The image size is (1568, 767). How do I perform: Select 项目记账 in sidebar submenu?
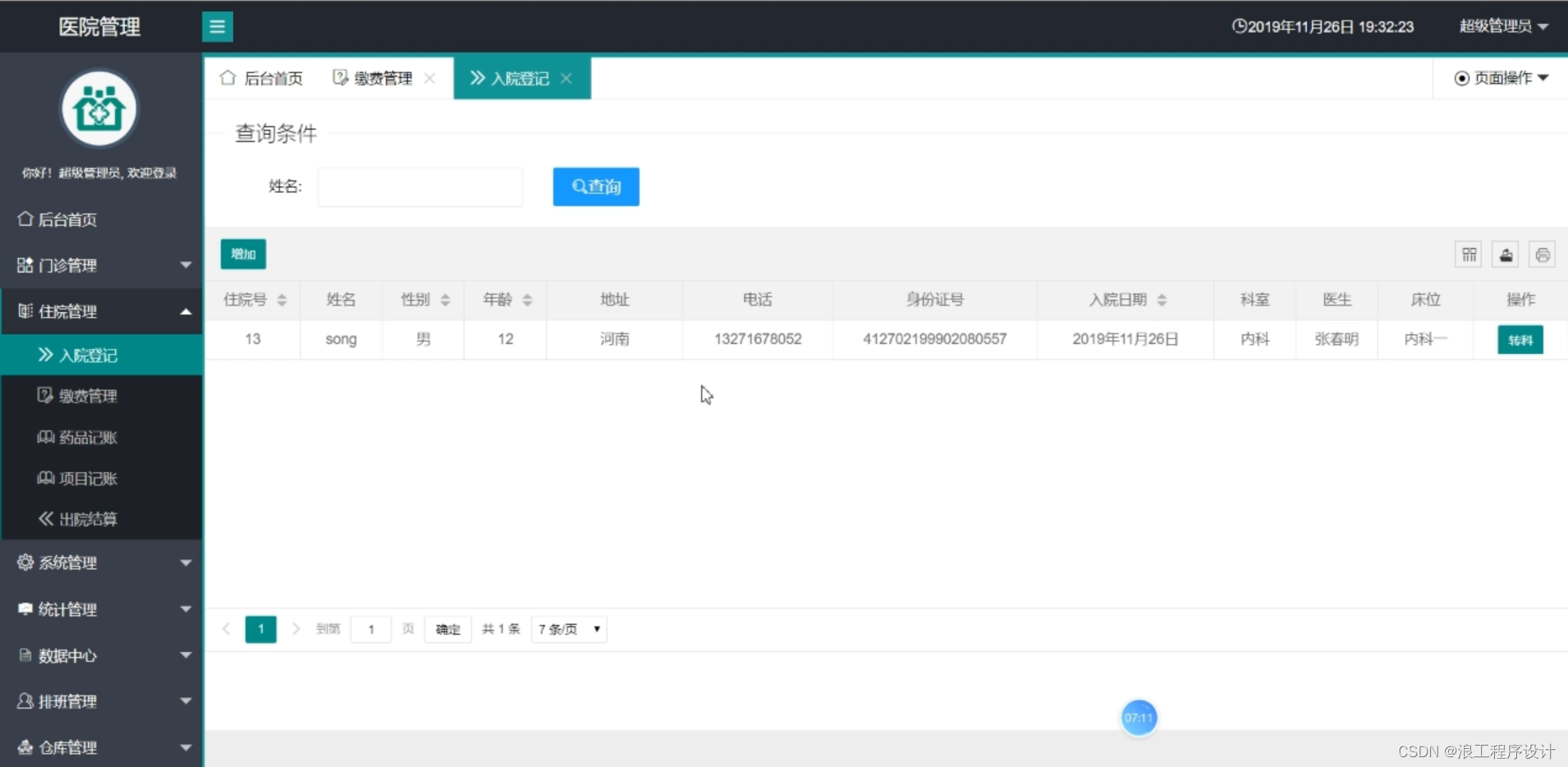coord(102,478)
